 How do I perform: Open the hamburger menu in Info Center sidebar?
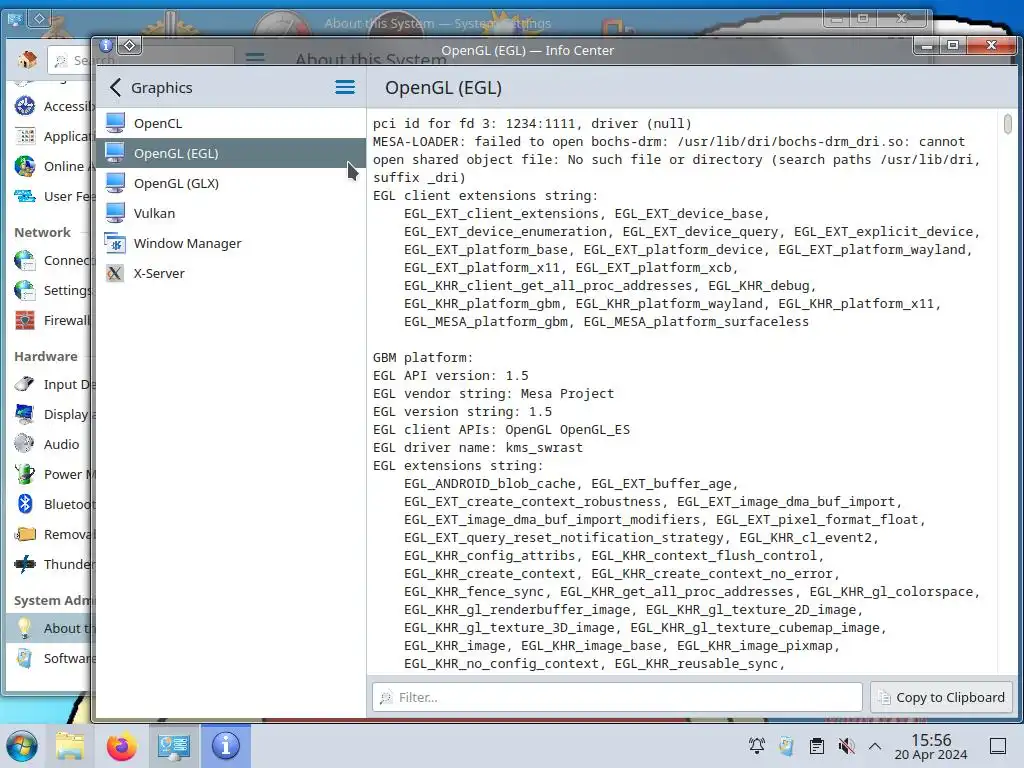click(x=345, y=88)
